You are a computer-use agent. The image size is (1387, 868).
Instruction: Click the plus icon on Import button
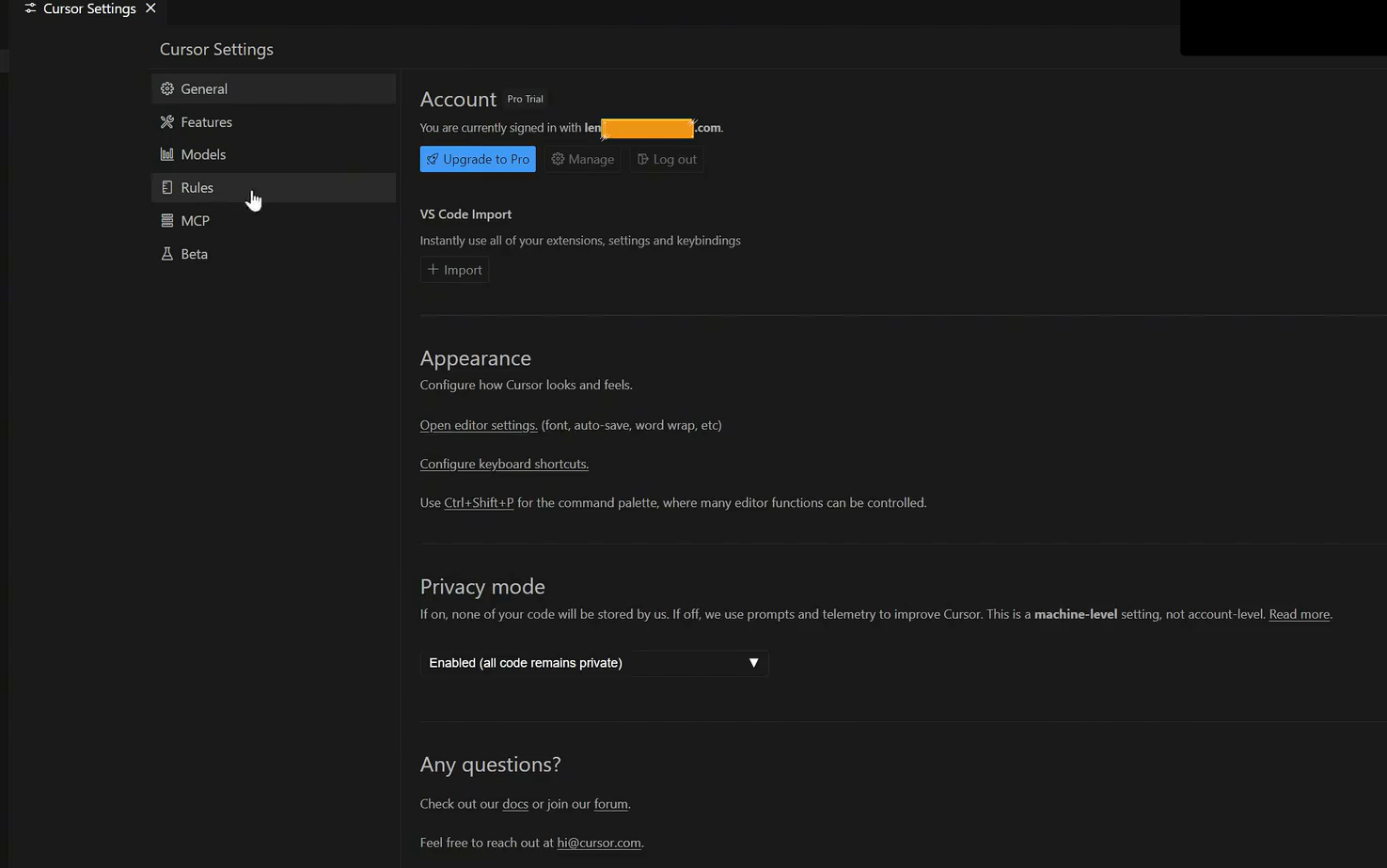[x=433, y=270]
